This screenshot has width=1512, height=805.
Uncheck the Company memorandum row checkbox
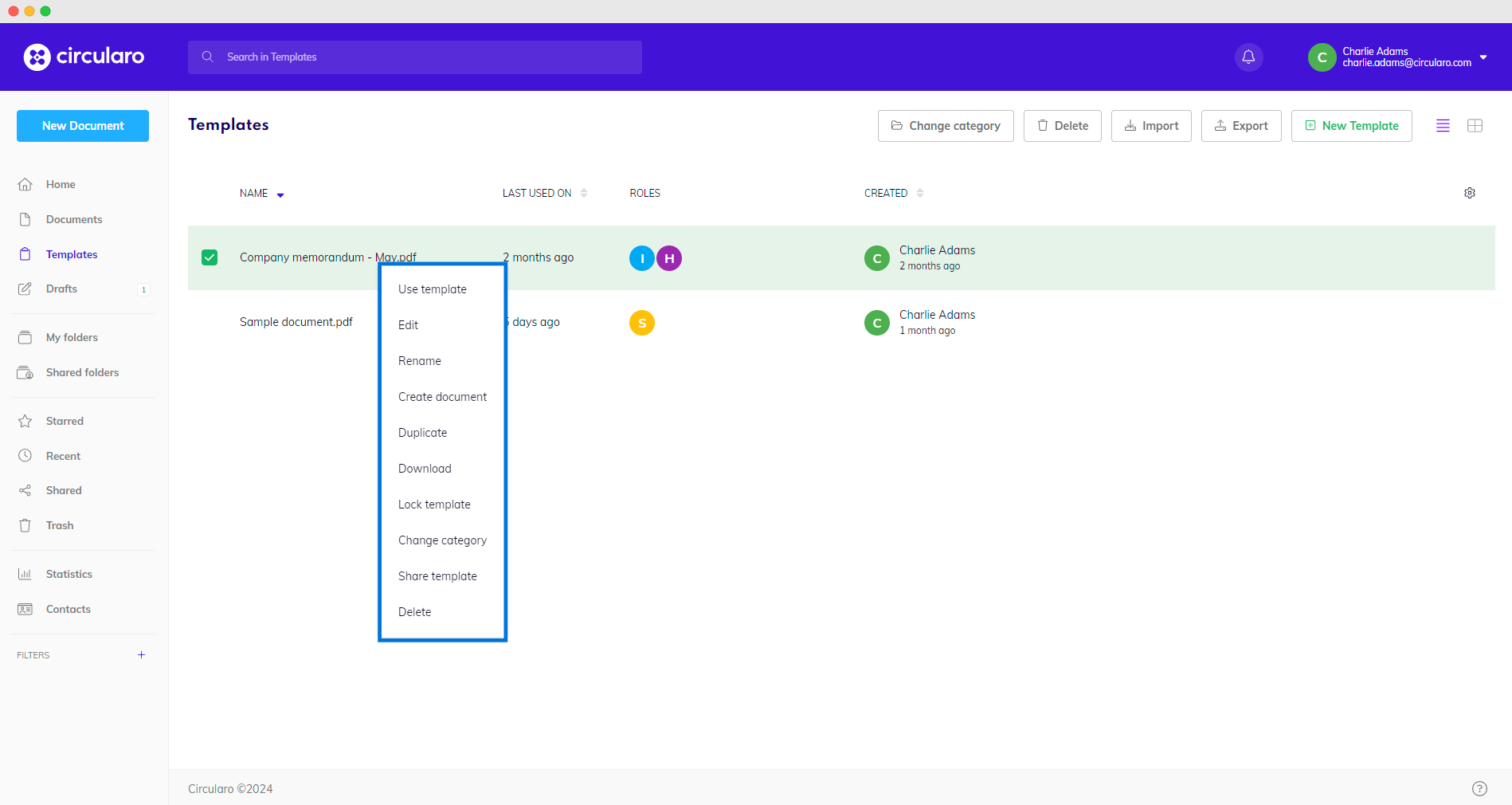tap(209, 257)
